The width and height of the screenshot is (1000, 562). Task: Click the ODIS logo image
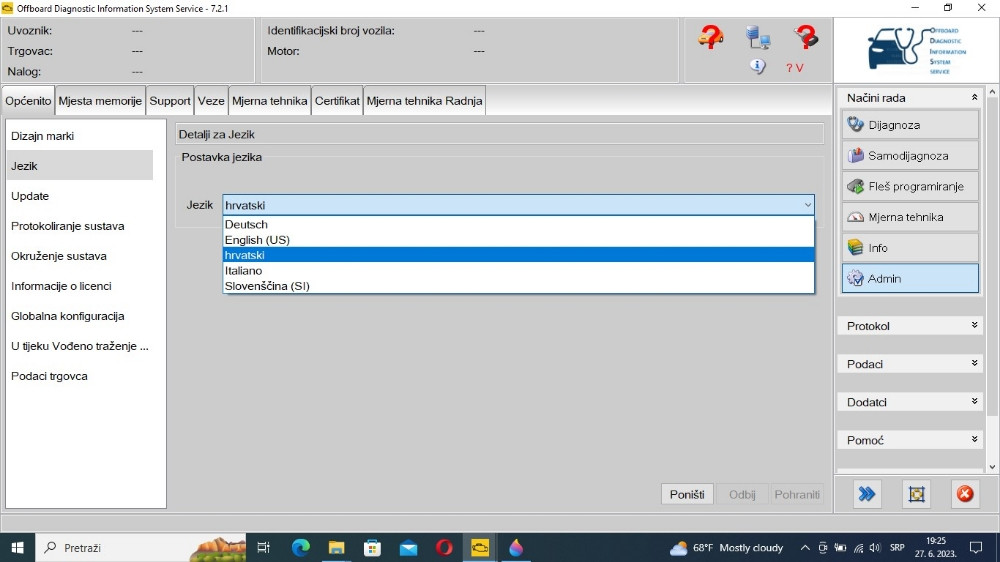tap(916, 50)
